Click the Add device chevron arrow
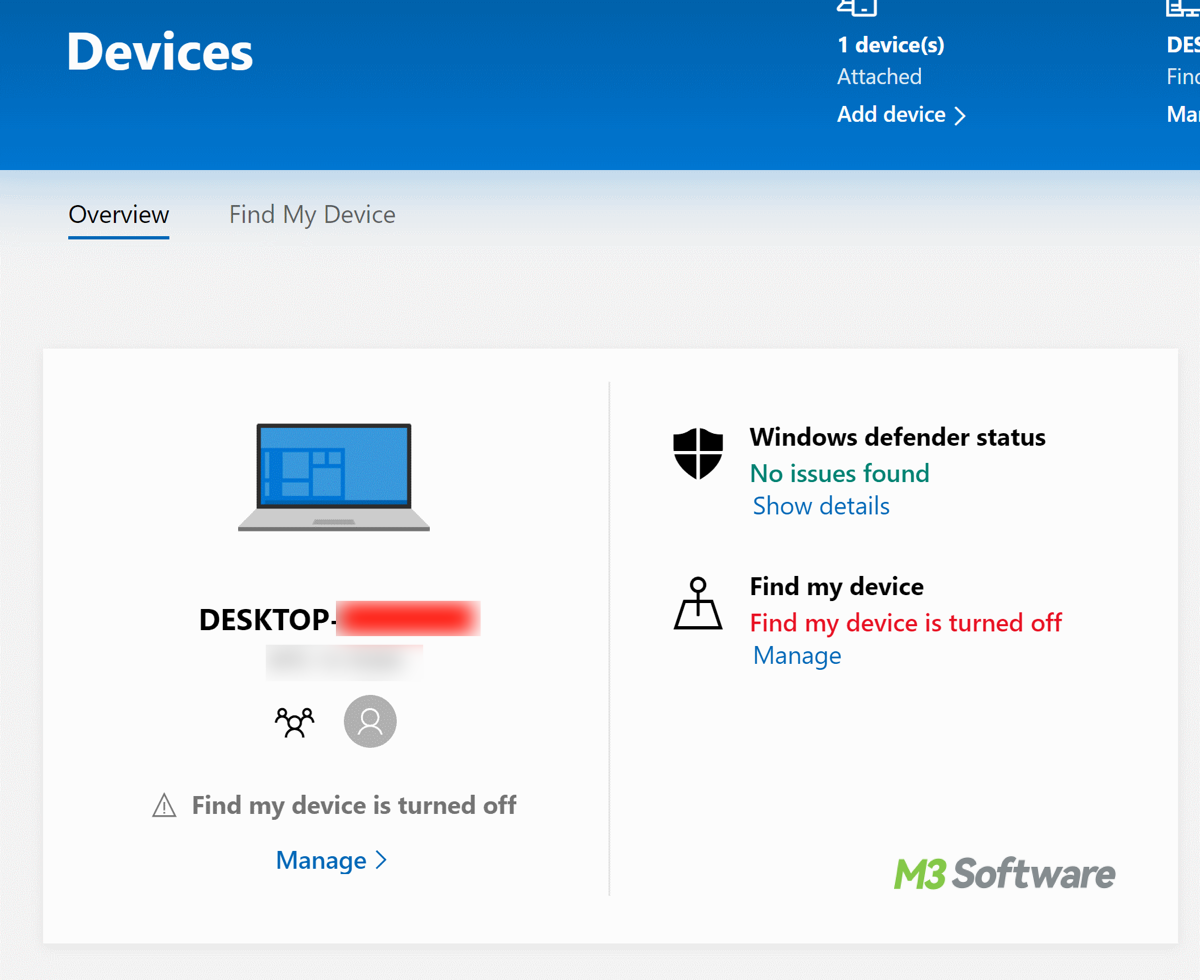 click(x=960, y=116)
